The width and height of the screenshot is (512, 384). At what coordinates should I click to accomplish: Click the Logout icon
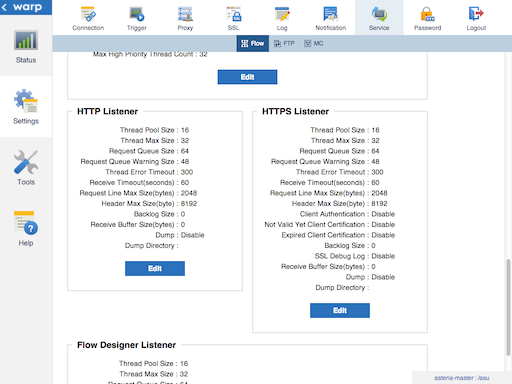pos(476,18)
